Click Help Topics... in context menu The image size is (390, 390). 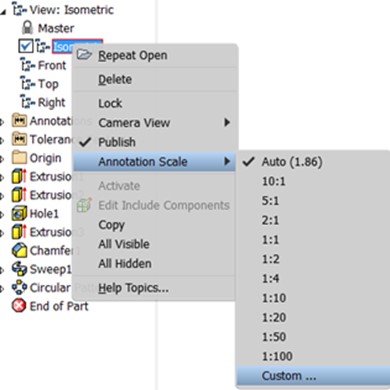click(133, 288)
